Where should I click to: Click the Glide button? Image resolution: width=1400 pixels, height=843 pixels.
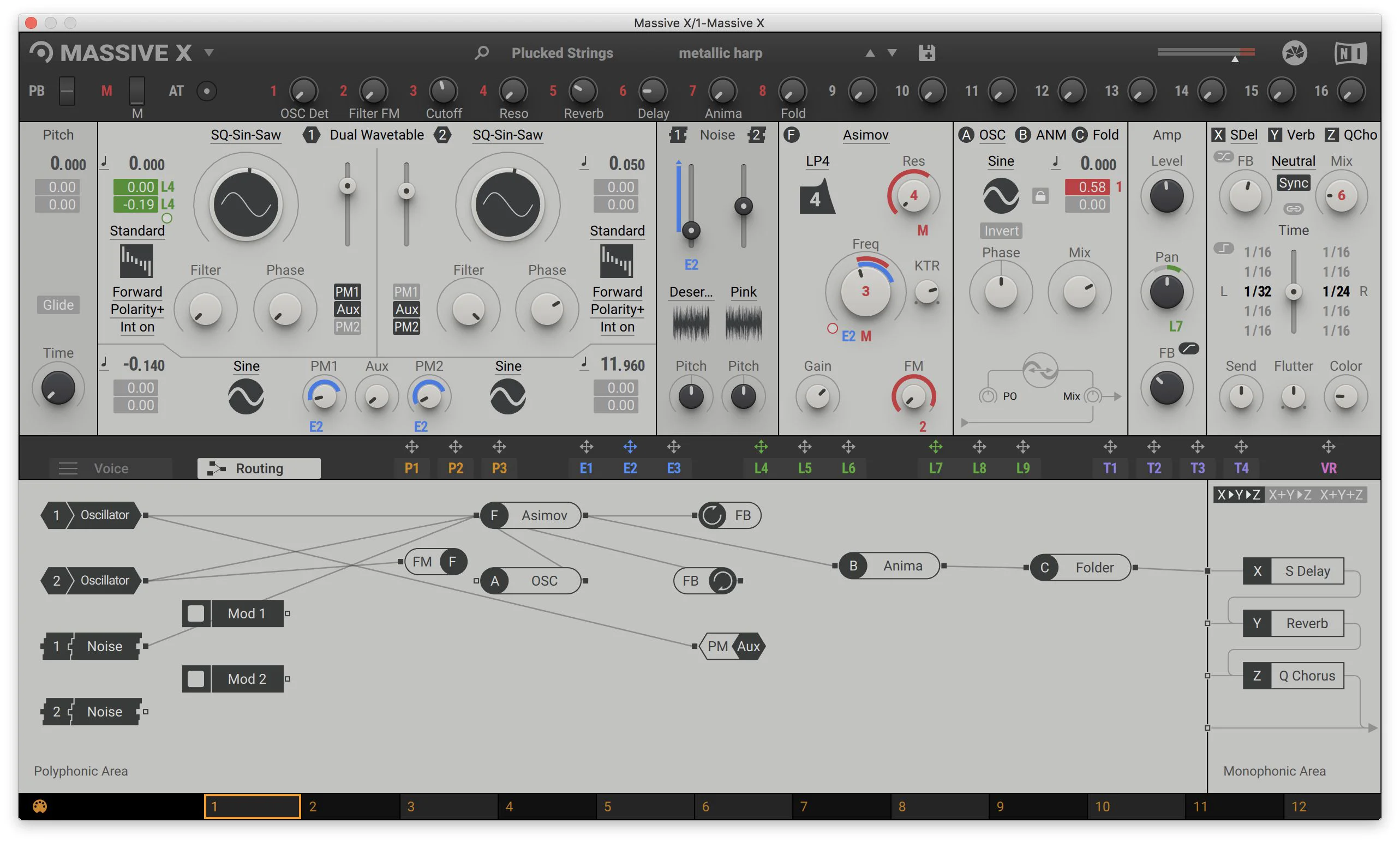[57, 305]
